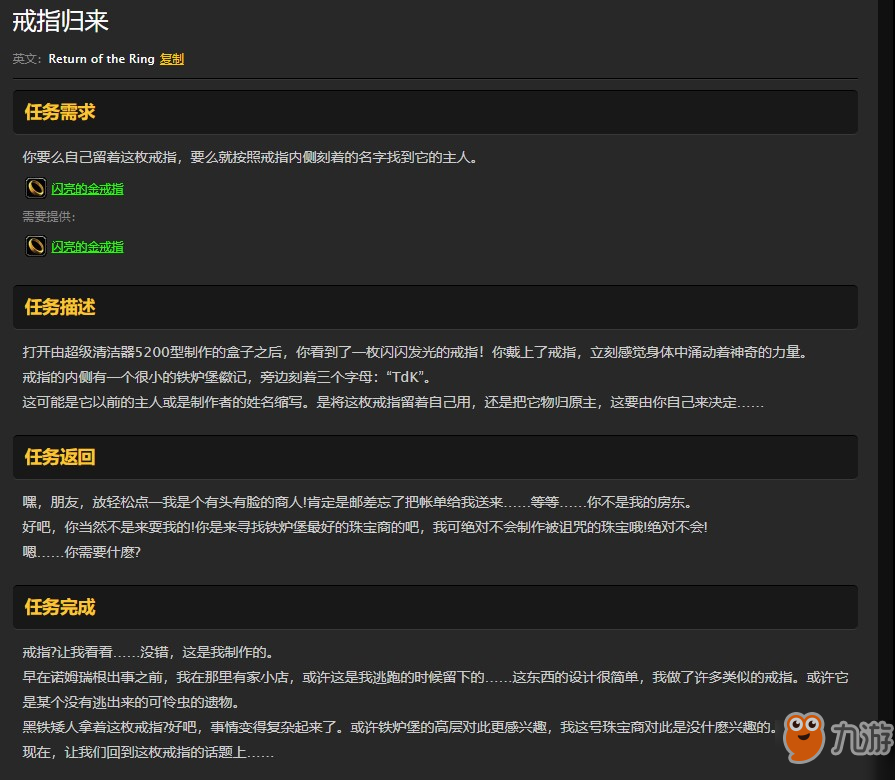Click the line starting 你要么自己留着这枚戒指
Screen dimensions: 895x780
tap(250, 157)
